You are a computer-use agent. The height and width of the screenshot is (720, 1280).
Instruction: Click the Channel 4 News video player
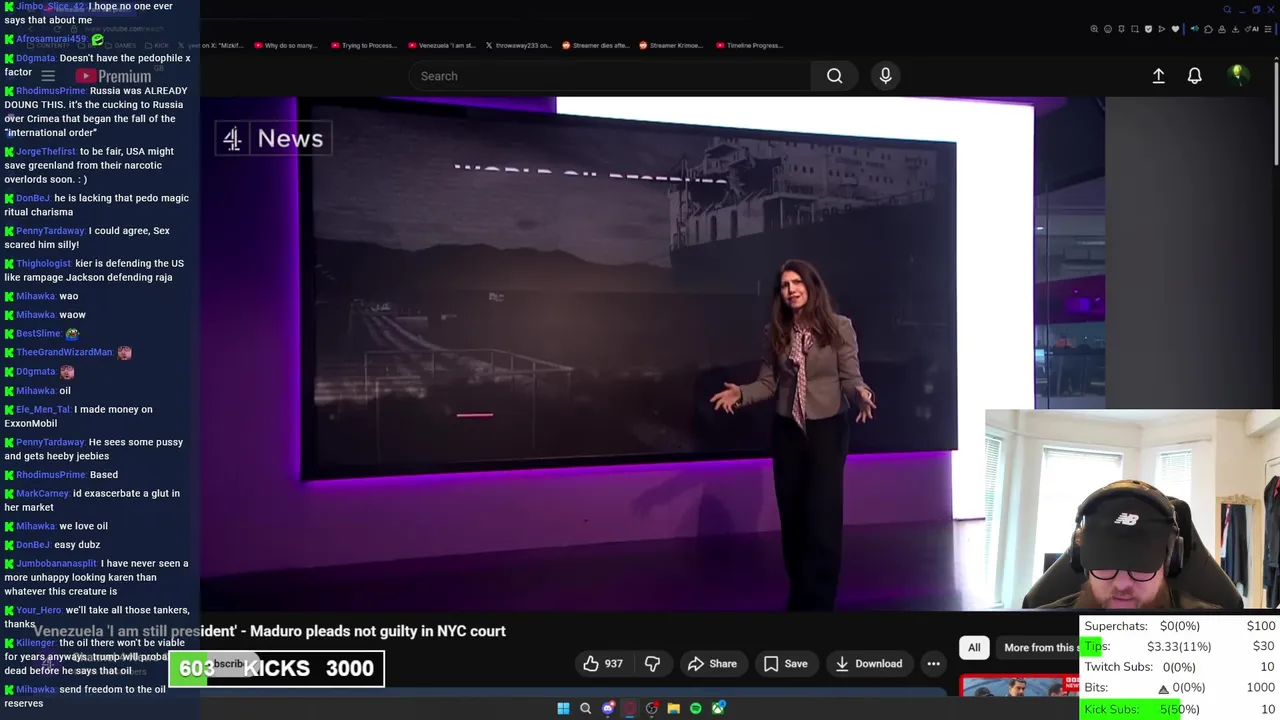coord(652,353)
